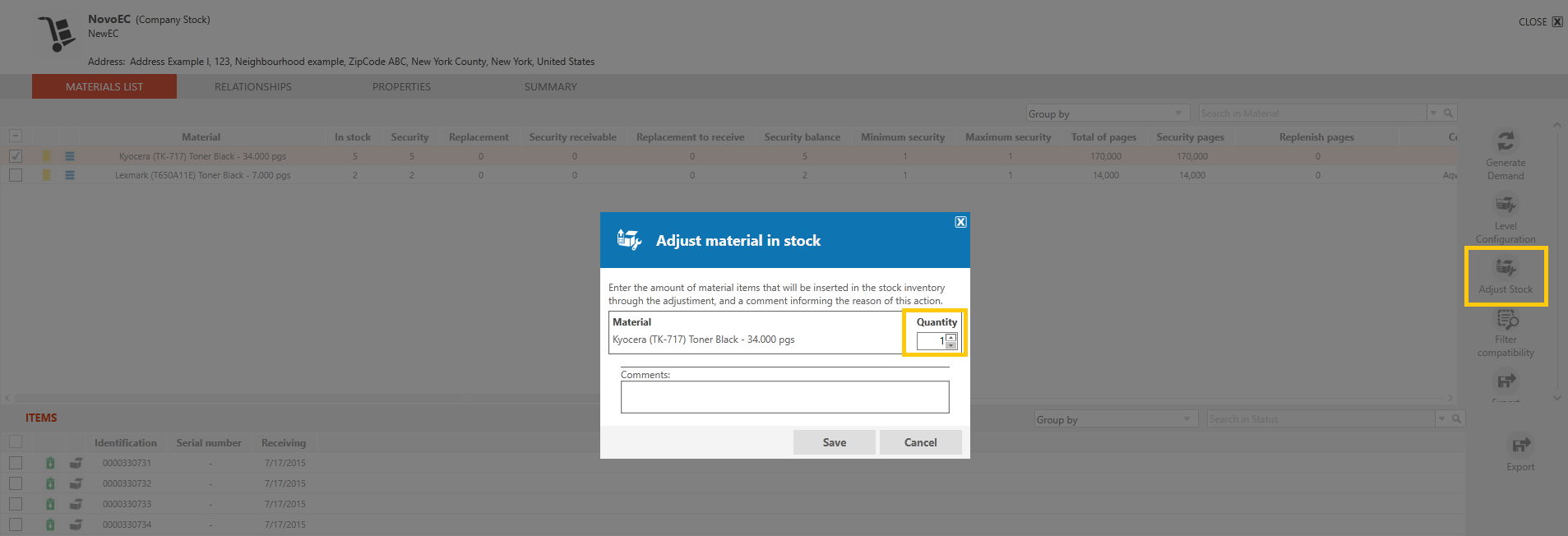Open Filter compatibility tool
This screenshot has width=1568, height=536.
(x=1506, y=334)
